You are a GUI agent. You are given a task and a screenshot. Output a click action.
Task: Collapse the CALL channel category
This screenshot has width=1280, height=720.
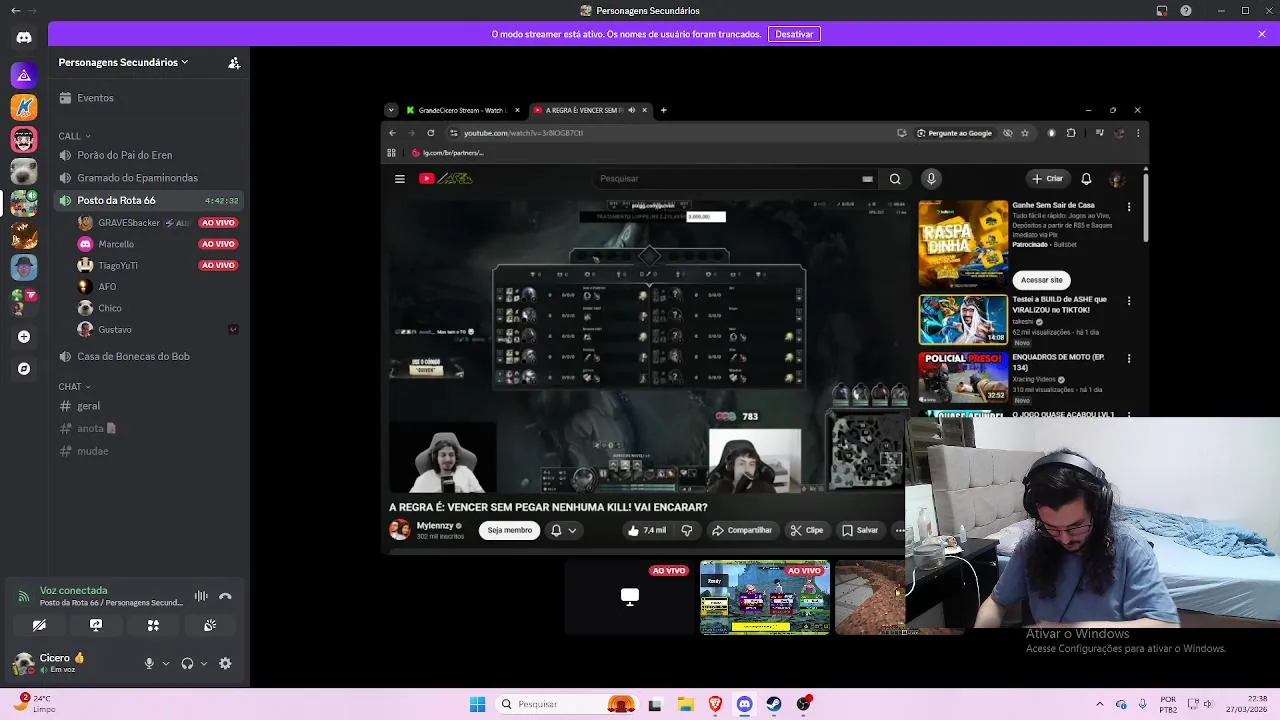[74, 136]
